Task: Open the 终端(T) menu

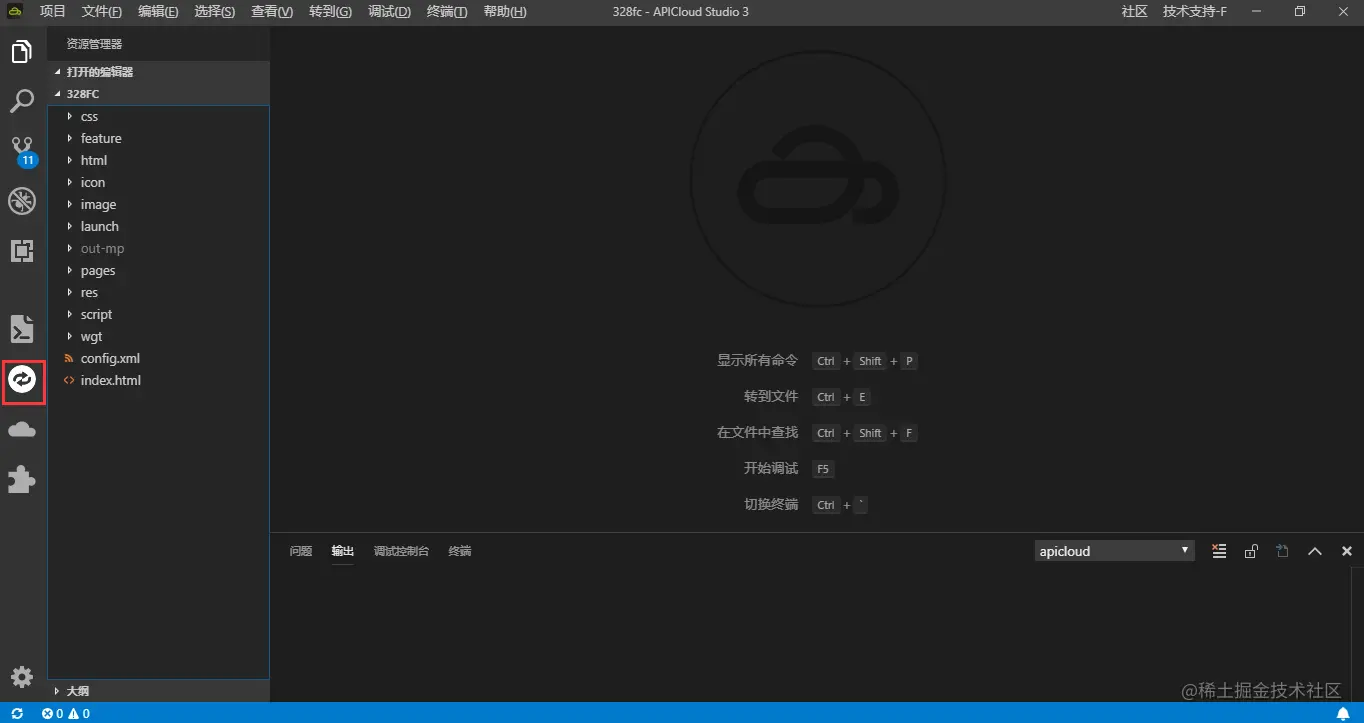Action: coord(447,11)
